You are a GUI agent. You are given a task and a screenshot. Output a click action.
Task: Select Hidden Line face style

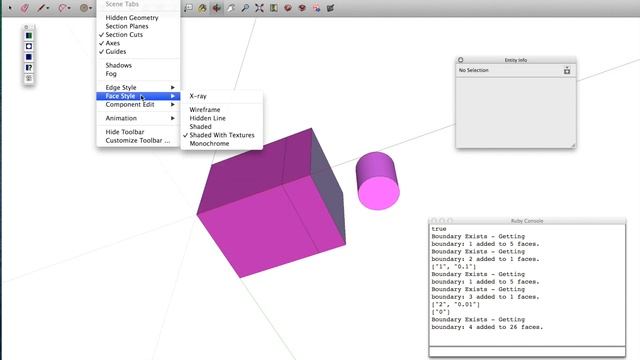pos(222,118)
